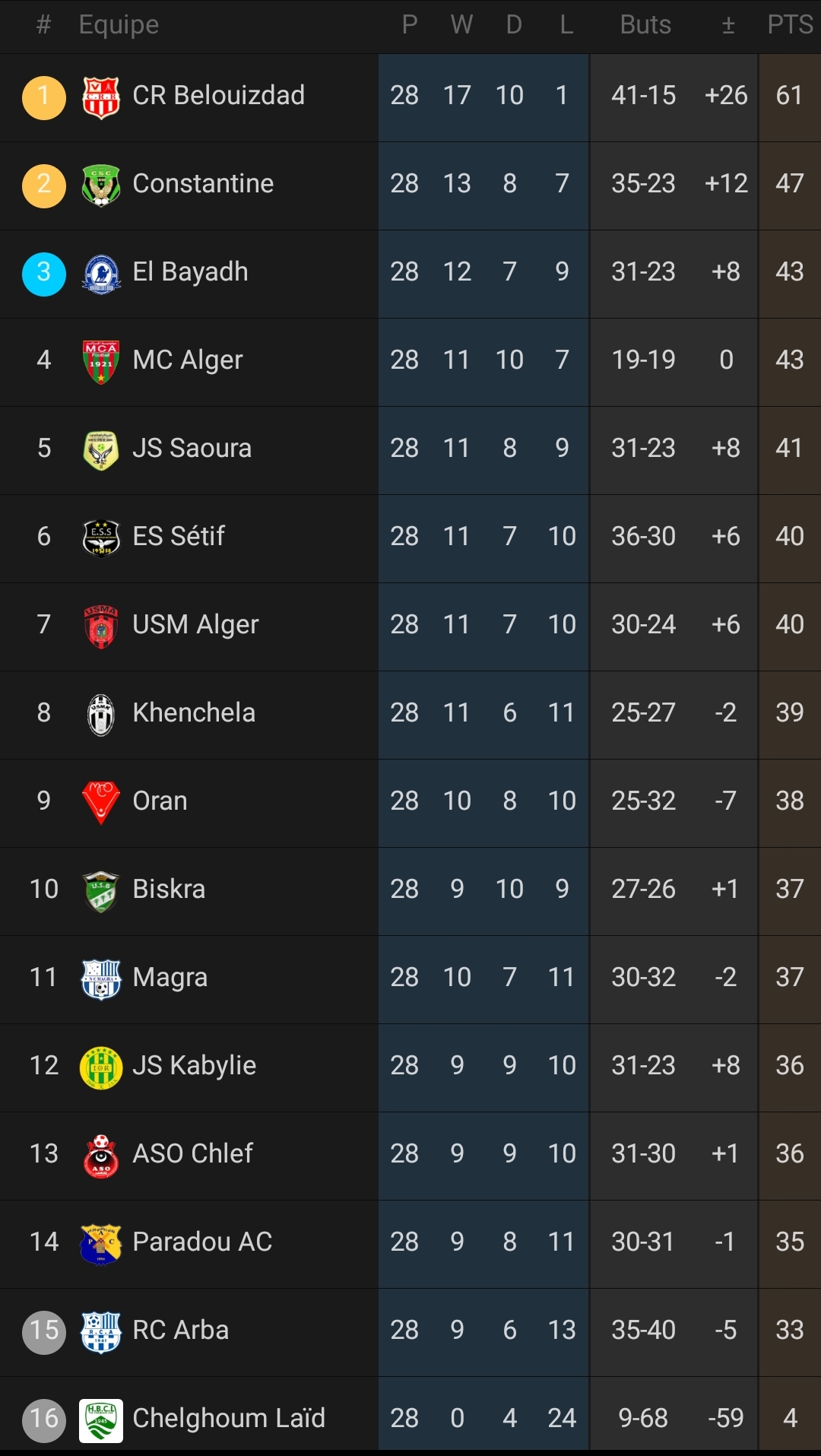The image size is (821, 1456).
Task: Select the RC Arba row points value
Action: point(790,1330)
